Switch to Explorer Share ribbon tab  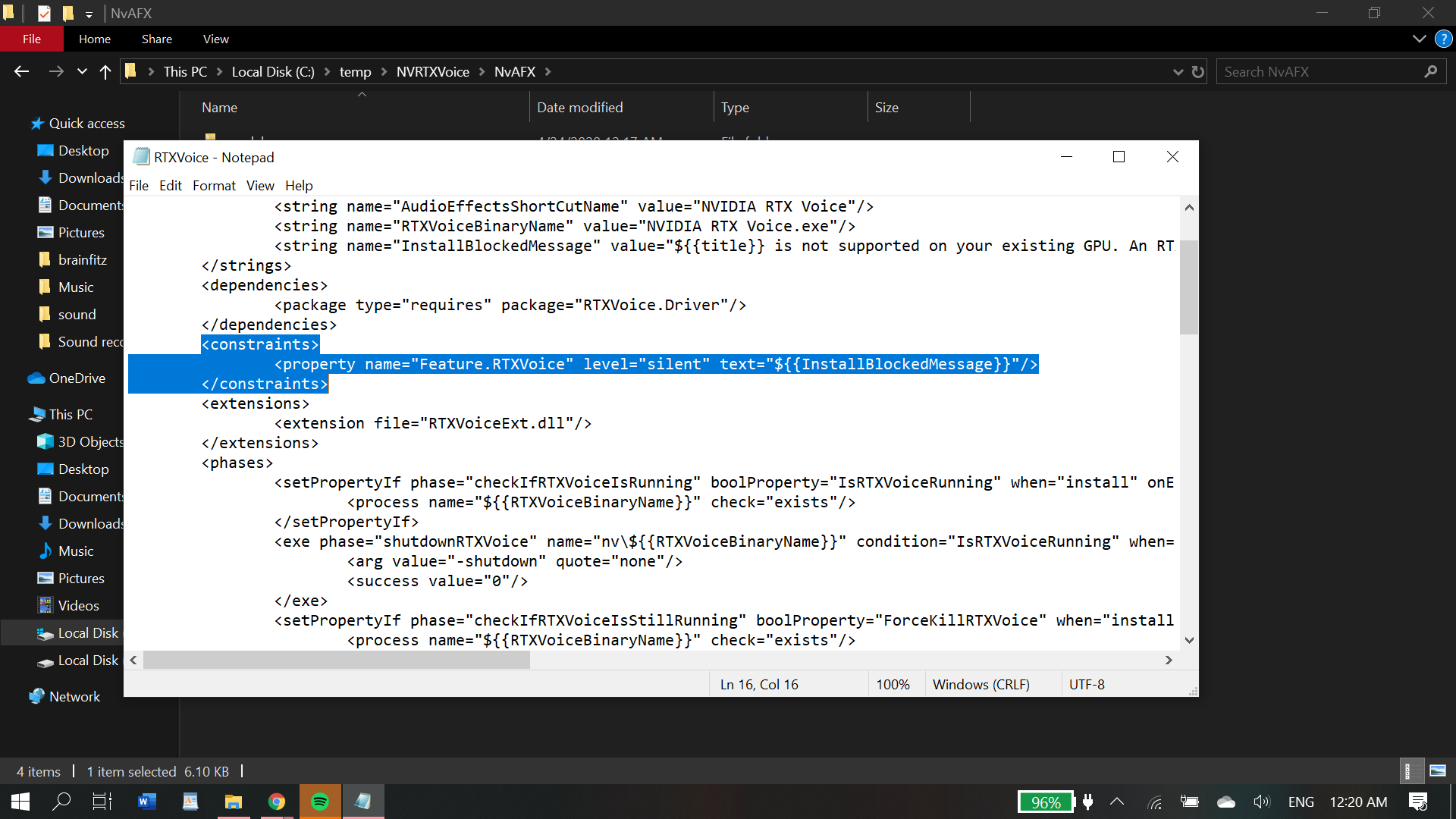[156, 39]
